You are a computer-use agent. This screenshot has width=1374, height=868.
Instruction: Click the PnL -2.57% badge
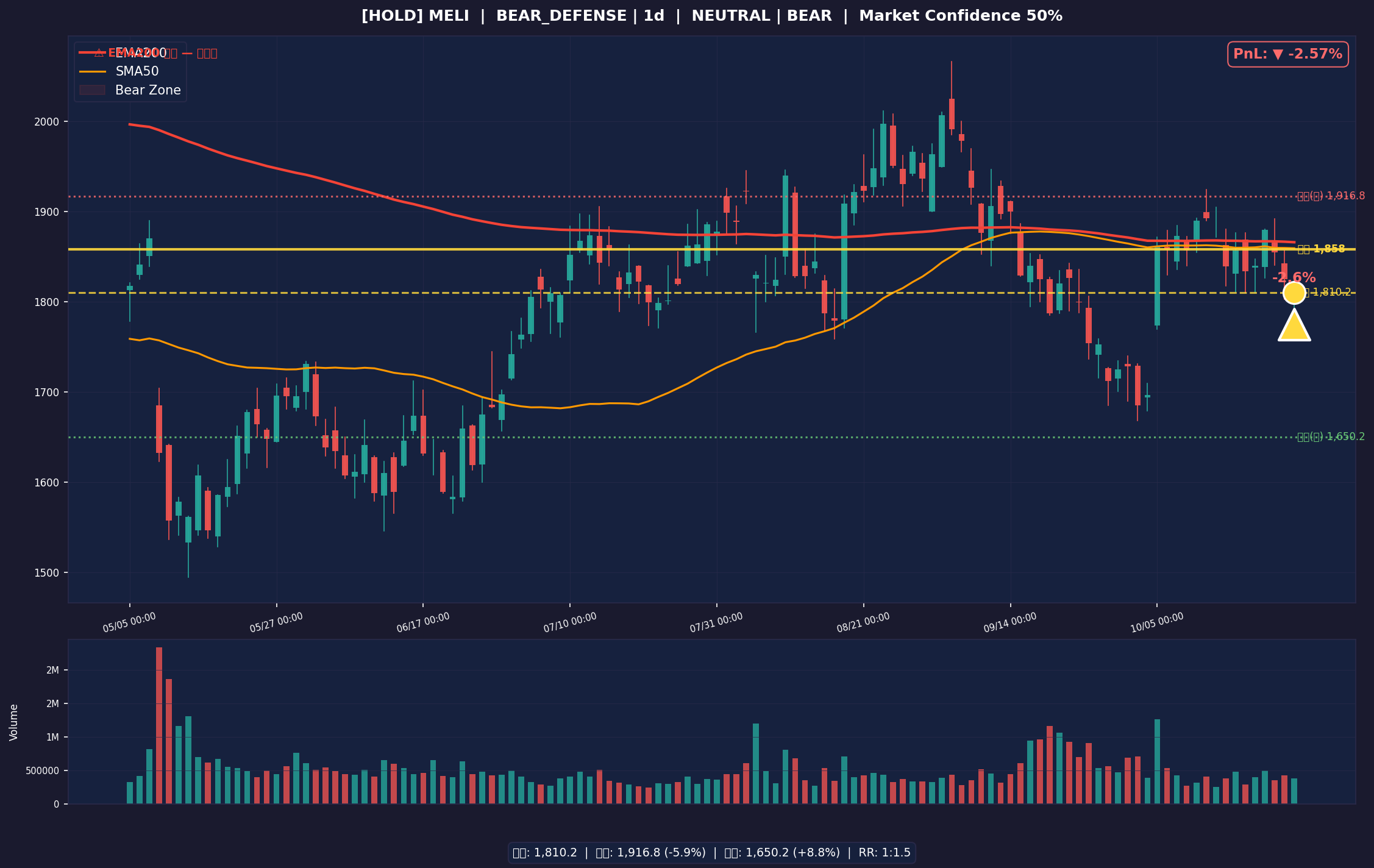[x=1287, y=54]
